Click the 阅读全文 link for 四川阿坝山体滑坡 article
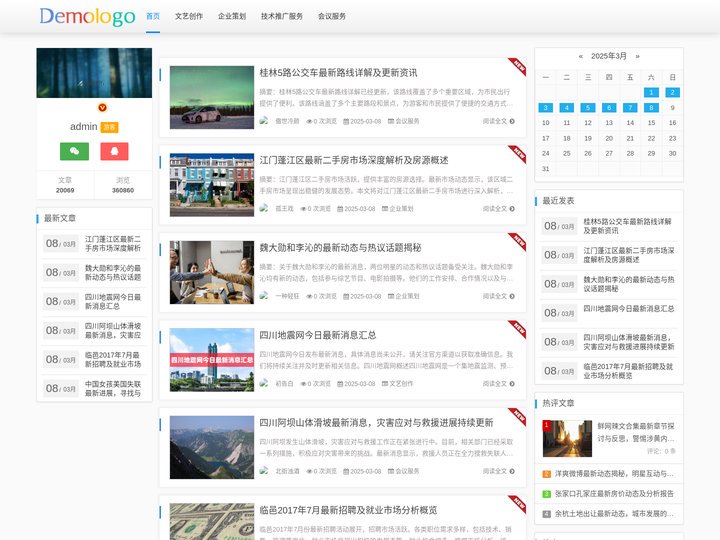Screen dimensions: 720x540 [x=498, y=471]
